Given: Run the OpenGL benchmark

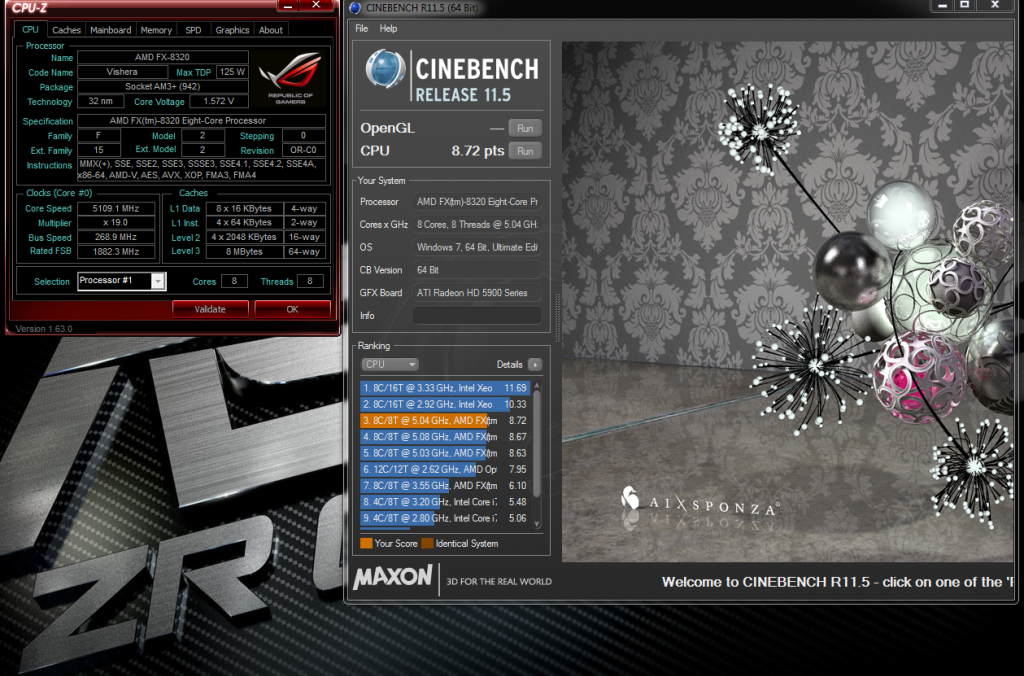Looking at the screenshot, I should pos(525,129).
